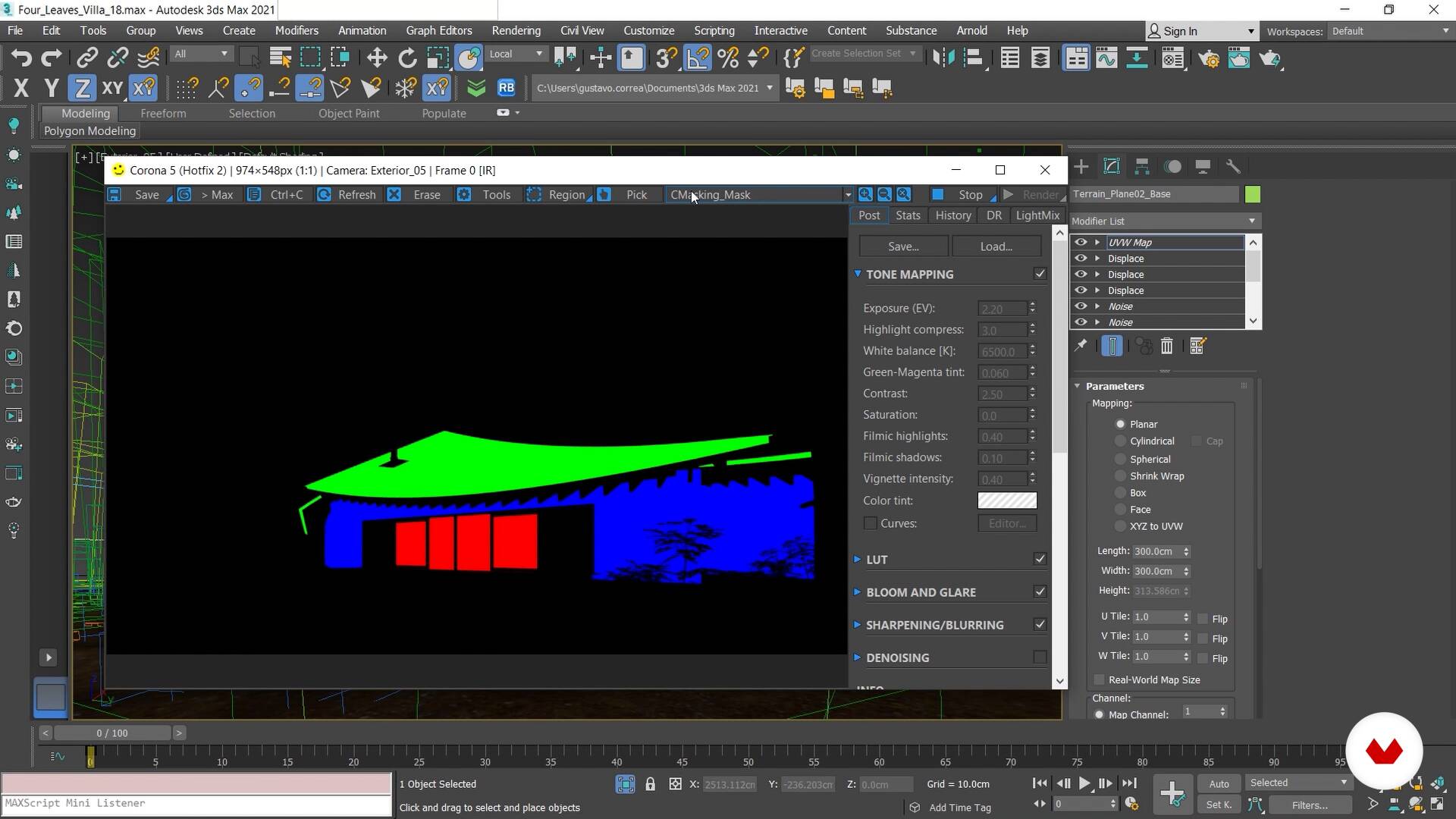
Task: Click the Undo arrow icon
Action: pyautogui.click(x=21, y=58)
